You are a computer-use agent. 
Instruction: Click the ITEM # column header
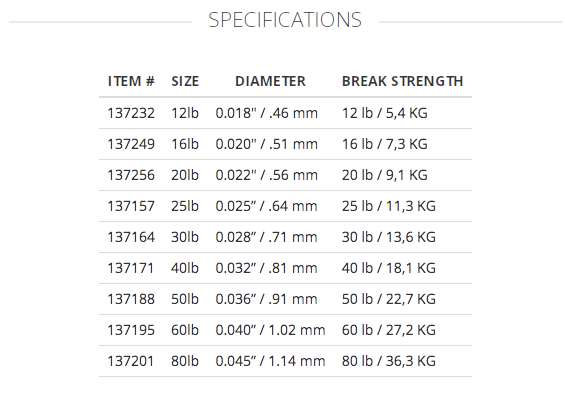(x=131, y=81)
